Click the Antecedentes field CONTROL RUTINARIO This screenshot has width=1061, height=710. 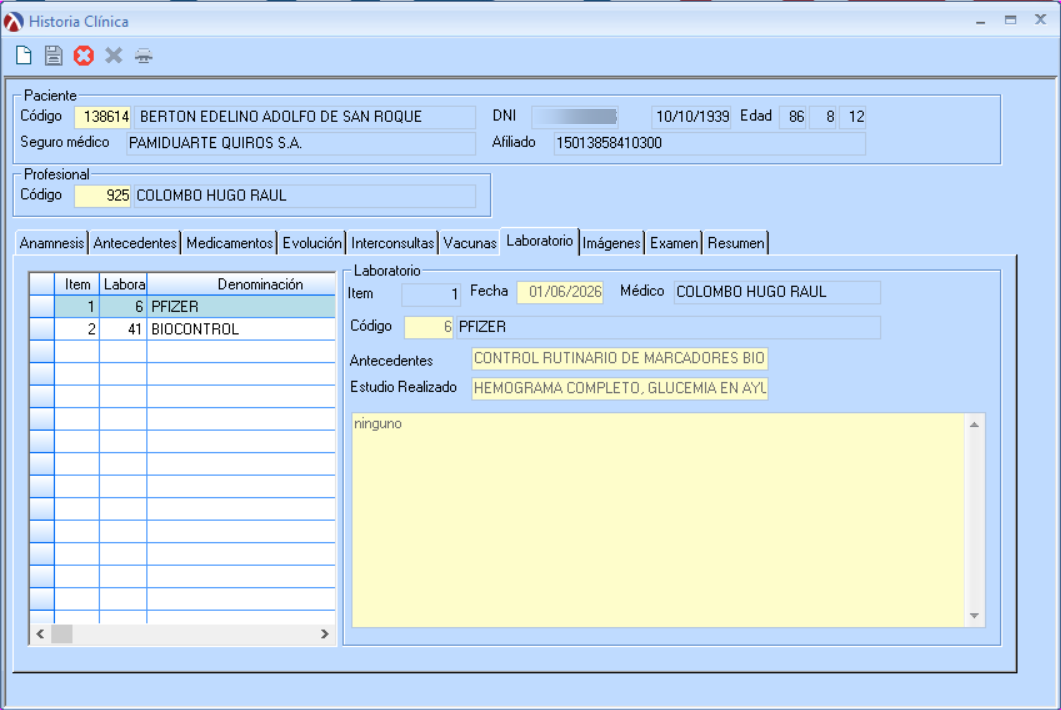(x=620, y=359)
